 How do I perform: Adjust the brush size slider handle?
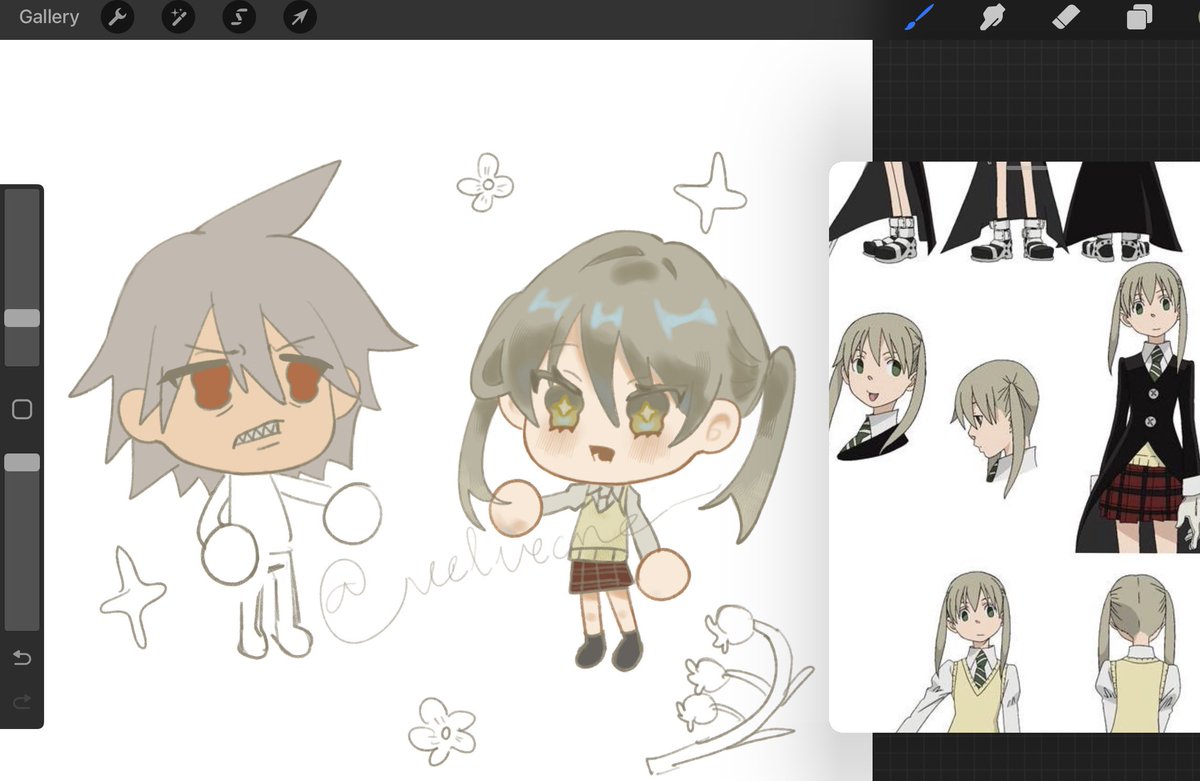[x=22, y=318]
